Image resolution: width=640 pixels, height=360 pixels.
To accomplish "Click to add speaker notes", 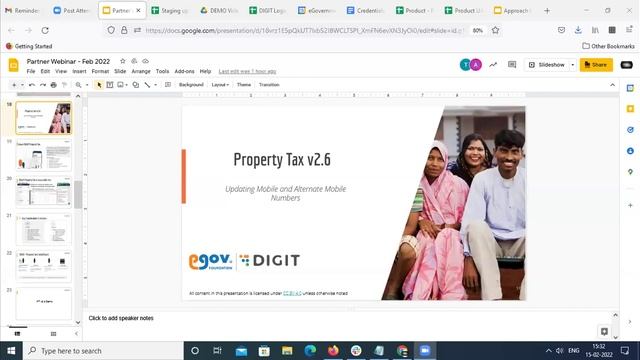I will pos(121,318).
